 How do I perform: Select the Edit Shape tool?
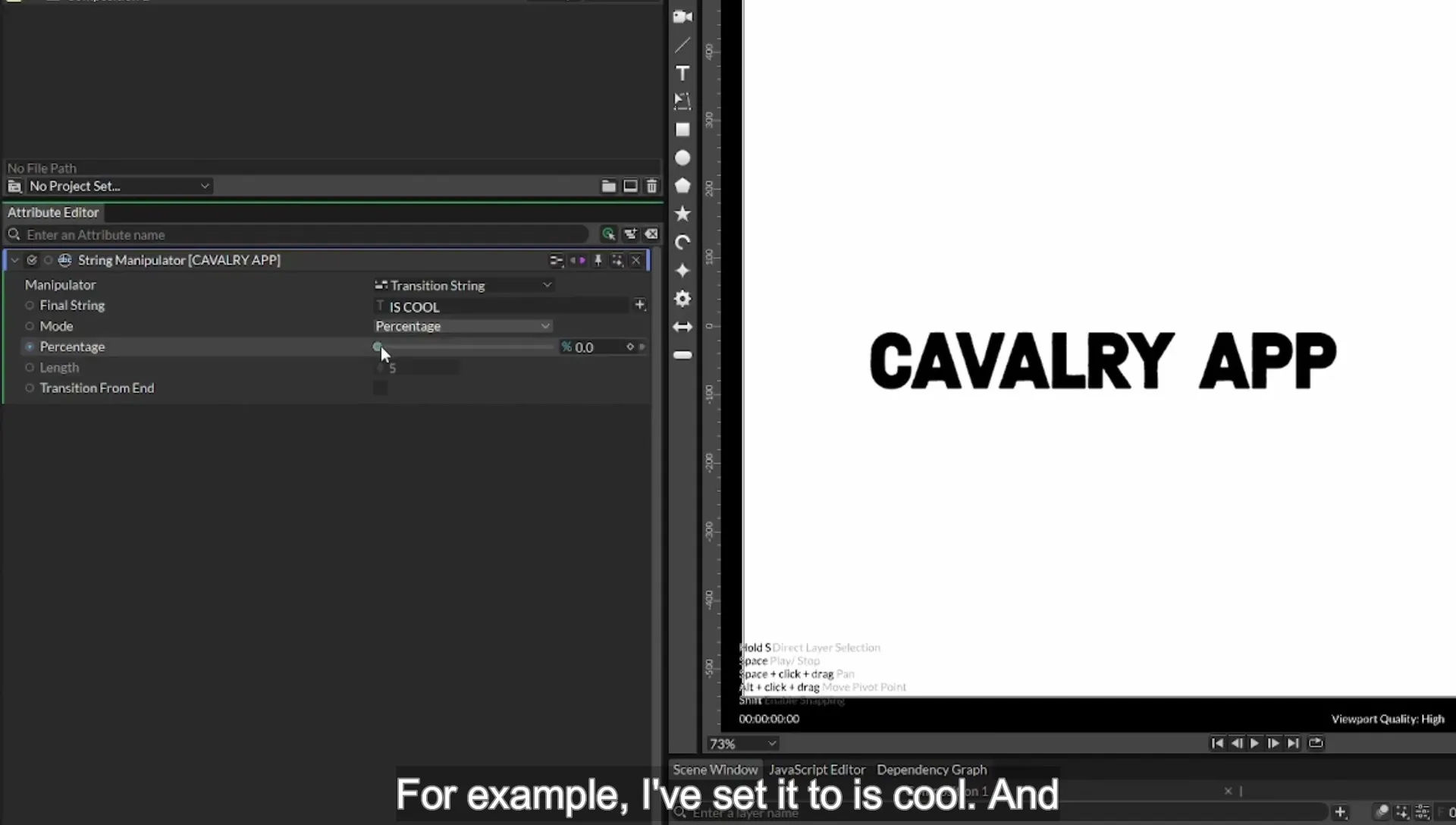click(x=682, y=101)
